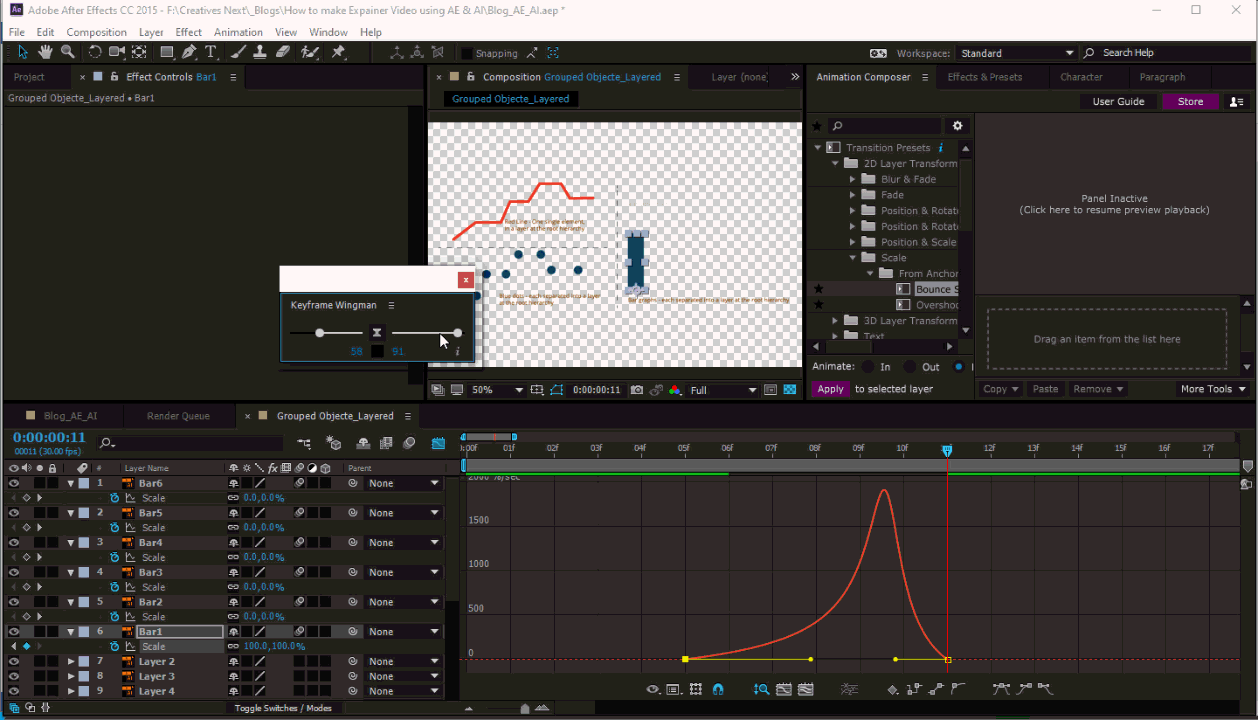Click the Apply button in Animation Composer
The image size is (1258, 720).
(831, 388)
